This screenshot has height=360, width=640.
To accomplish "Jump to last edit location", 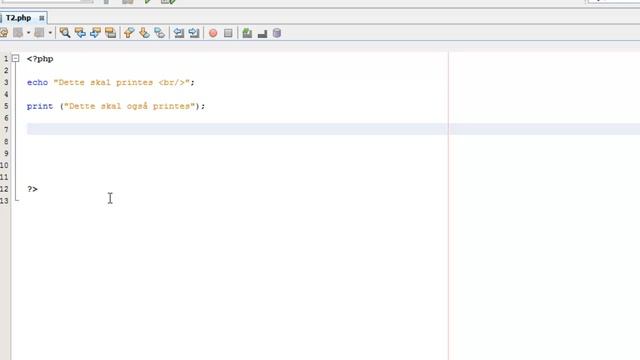I will (x=4, y=33).
